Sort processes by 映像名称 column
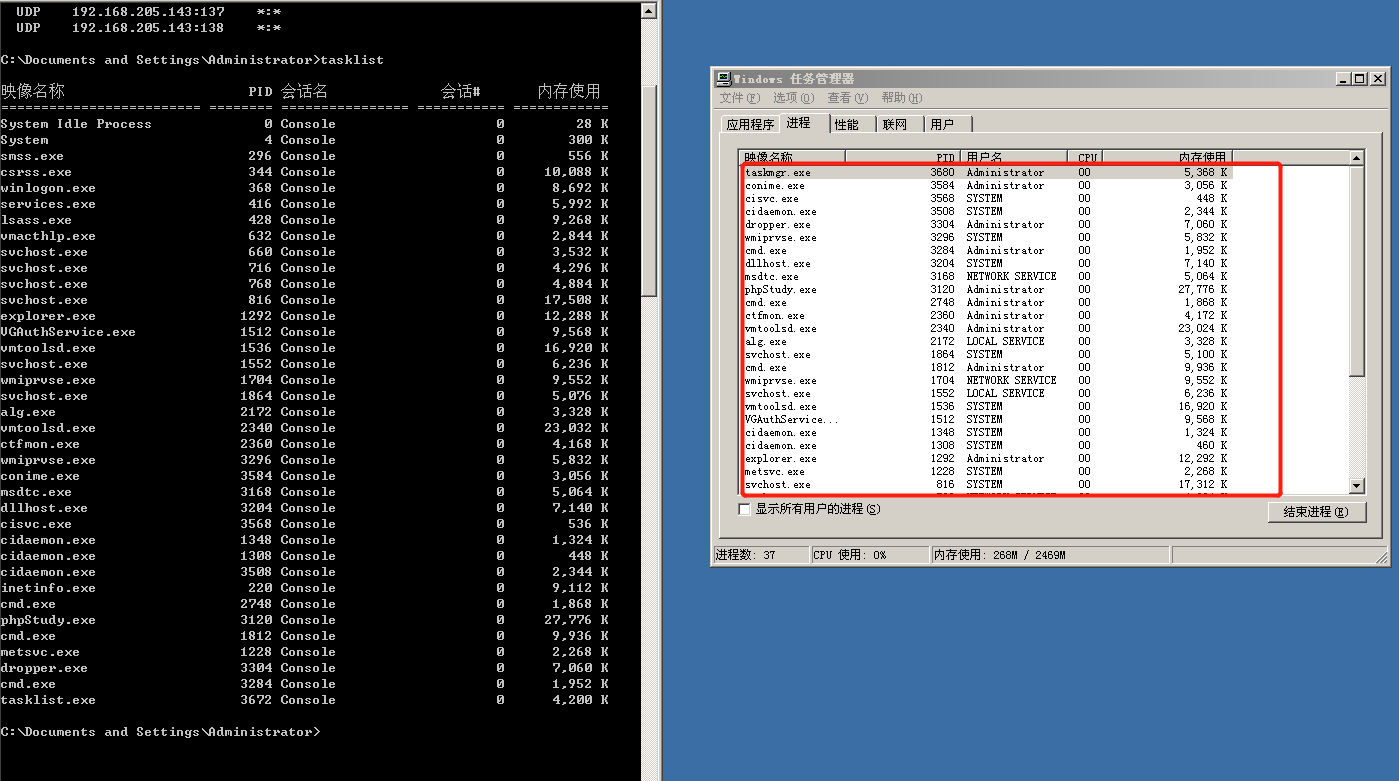This screenshot has width=1399, height=781. coord(770,157)
